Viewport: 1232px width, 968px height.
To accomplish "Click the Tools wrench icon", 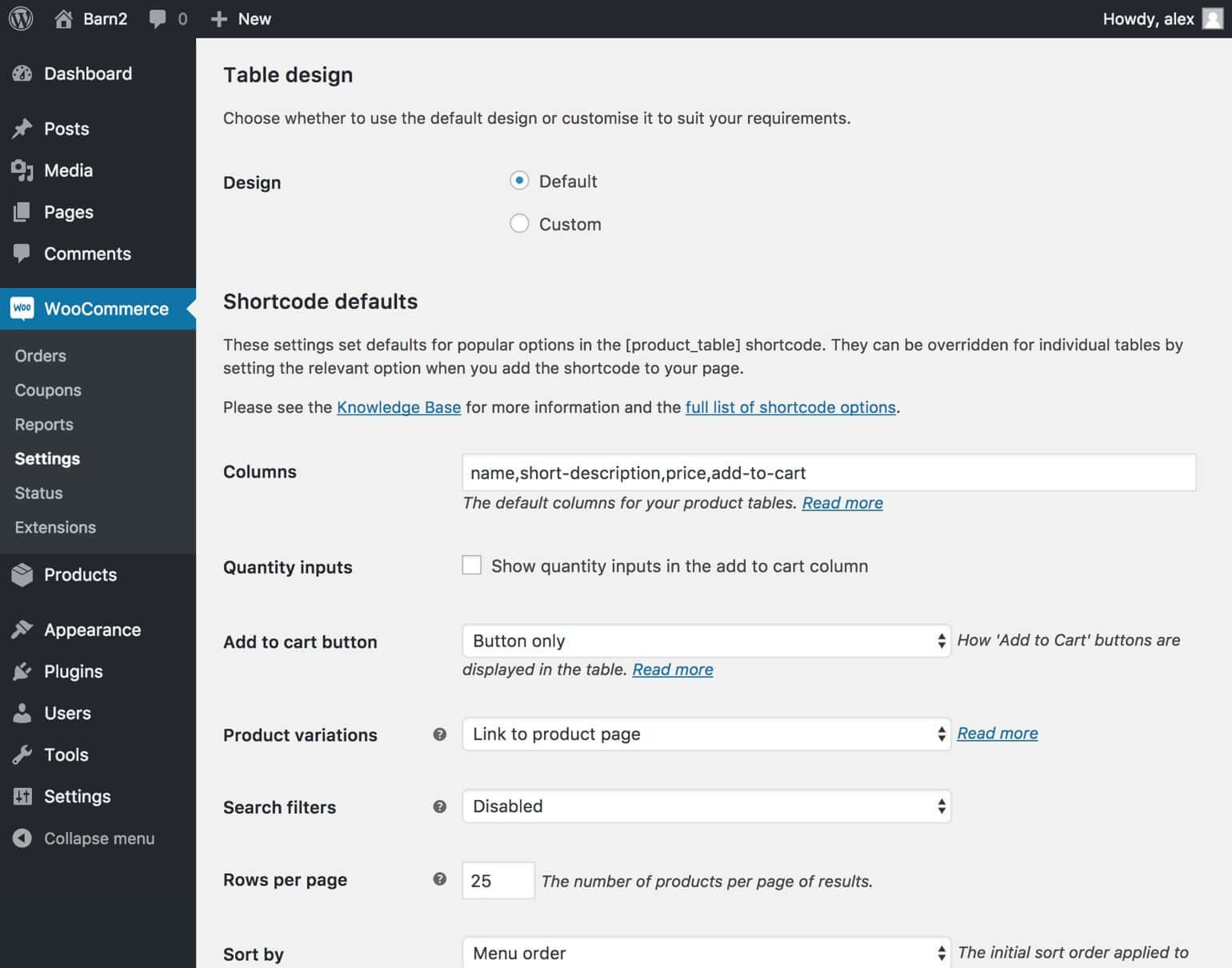I will point(22,754).
